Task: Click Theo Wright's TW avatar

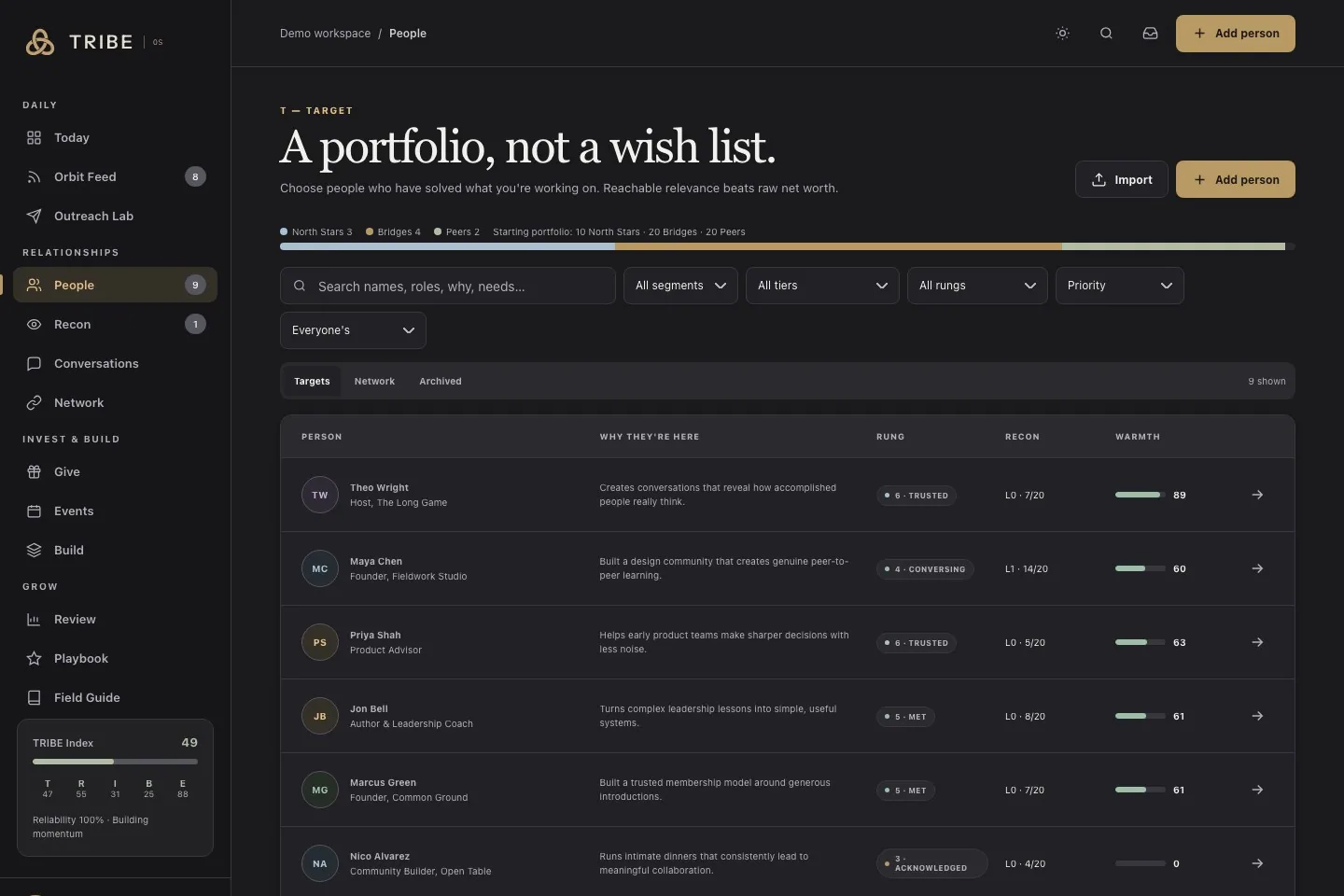Action: pyautogui.click(x=319, y=495)
